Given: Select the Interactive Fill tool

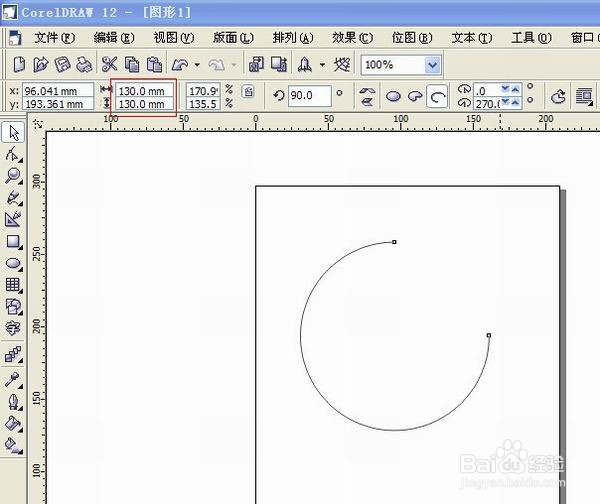Looking at the screenshot, I should [13, 445].
